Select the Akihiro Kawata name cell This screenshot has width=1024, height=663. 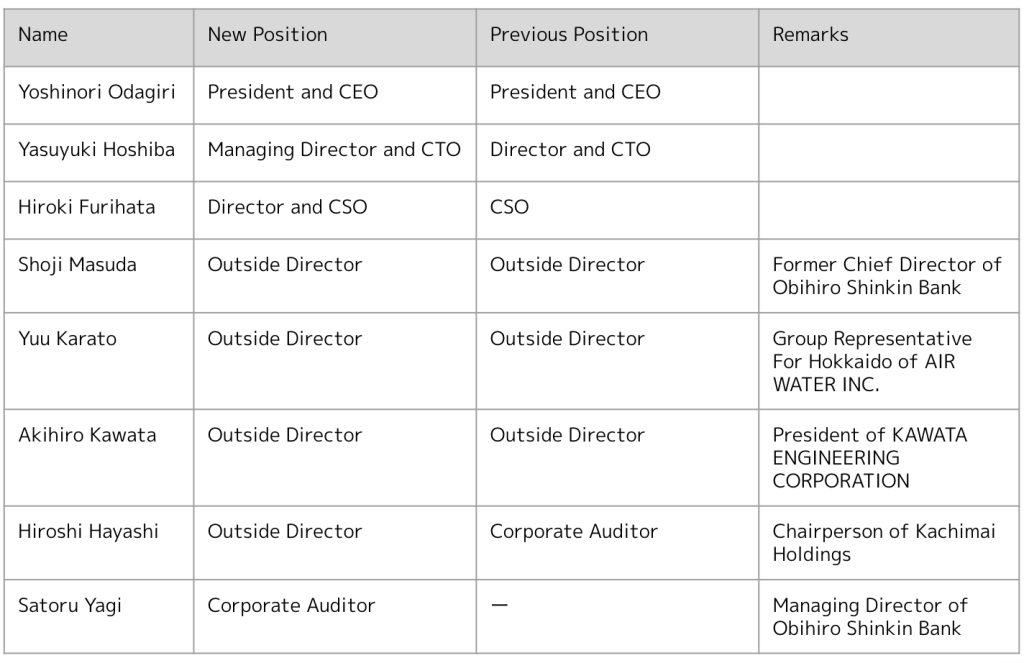tap(99, 457)
